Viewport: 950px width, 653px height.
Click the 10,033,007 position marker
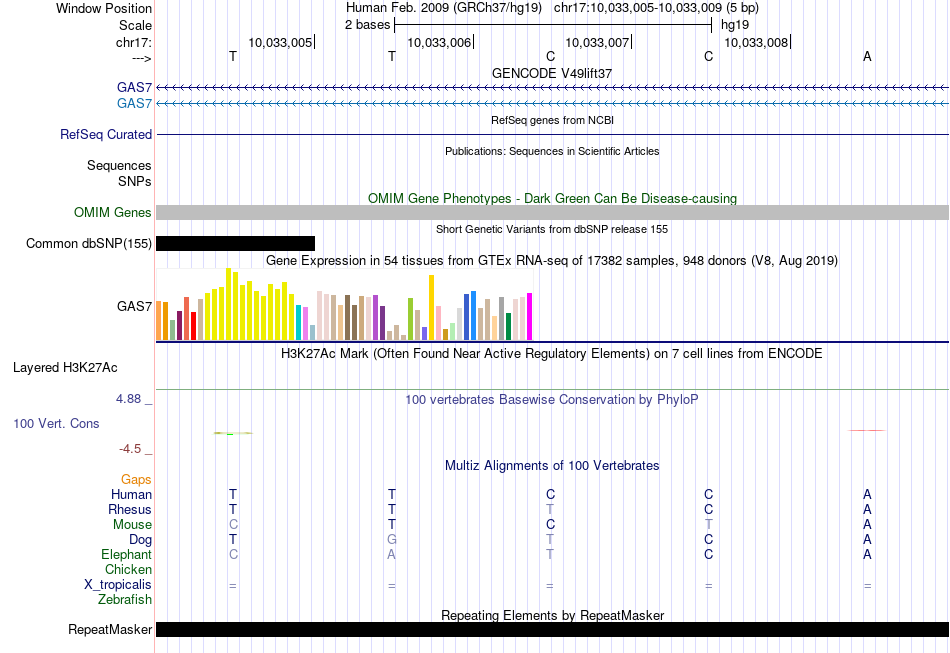tap(597, 42)
